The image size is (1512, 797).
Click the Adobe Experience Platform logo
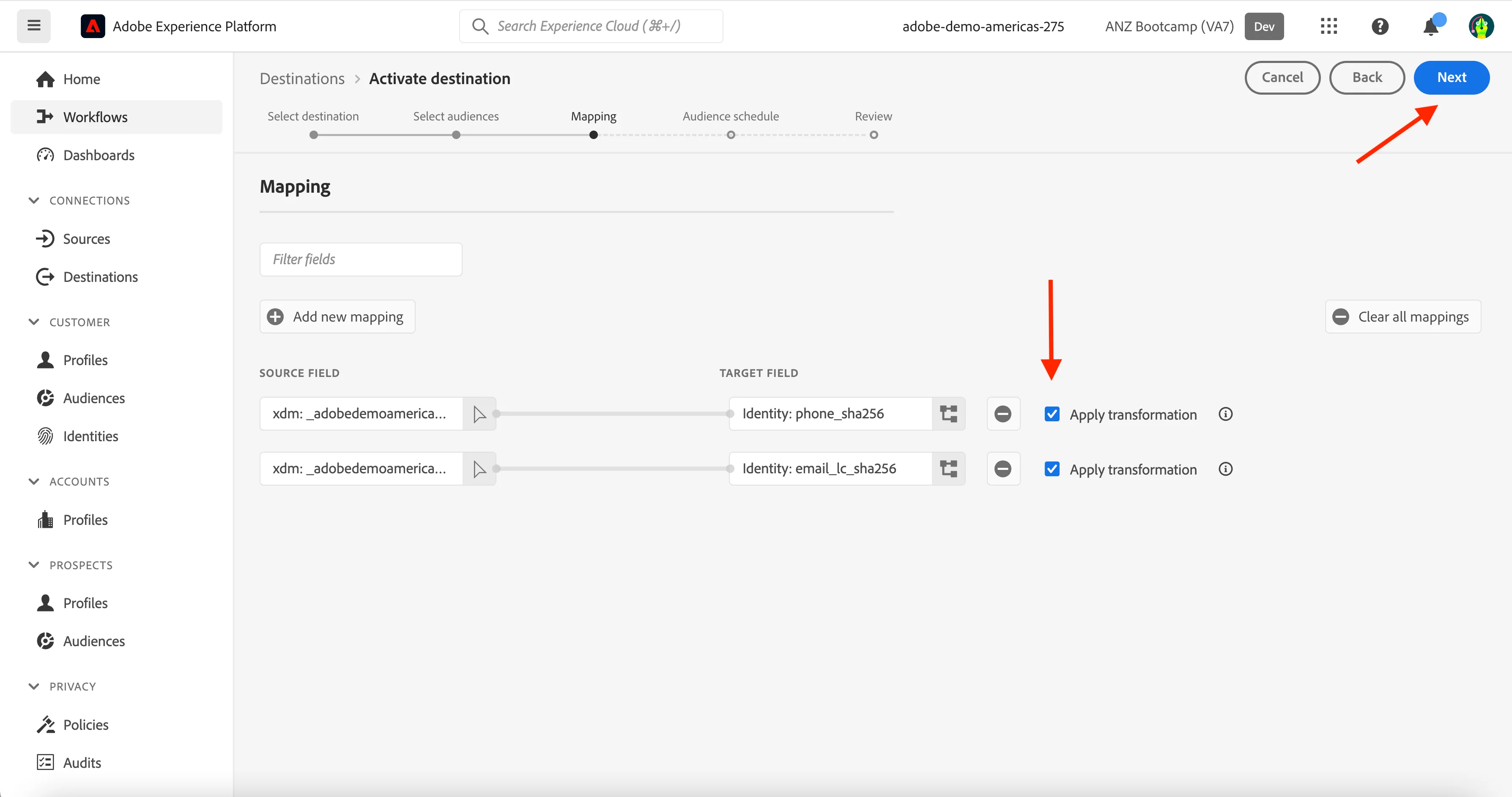(x=93, y=26)
